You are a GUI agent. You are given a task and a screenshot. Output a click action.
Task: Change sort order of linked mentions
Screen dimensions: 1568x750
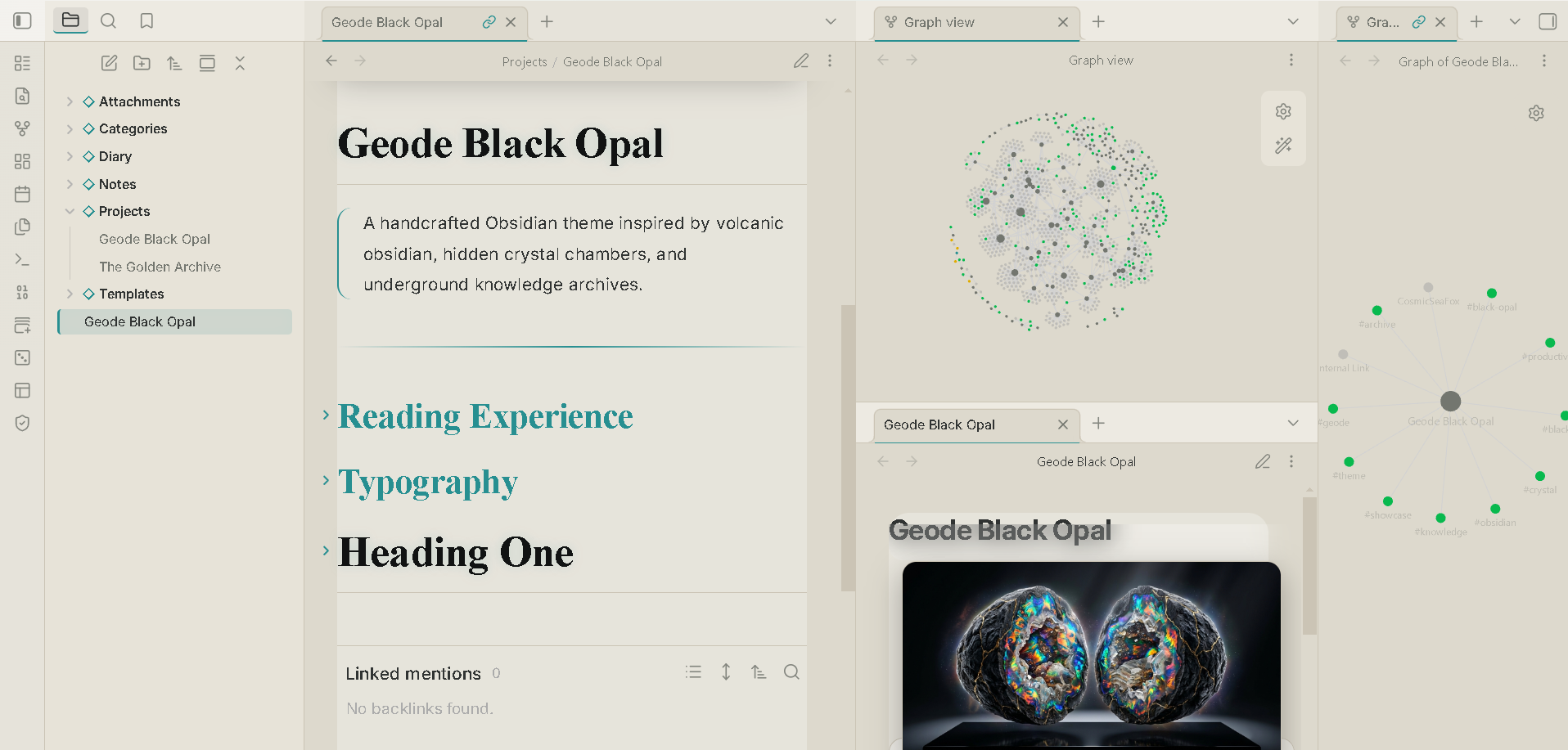pos(759,672)
